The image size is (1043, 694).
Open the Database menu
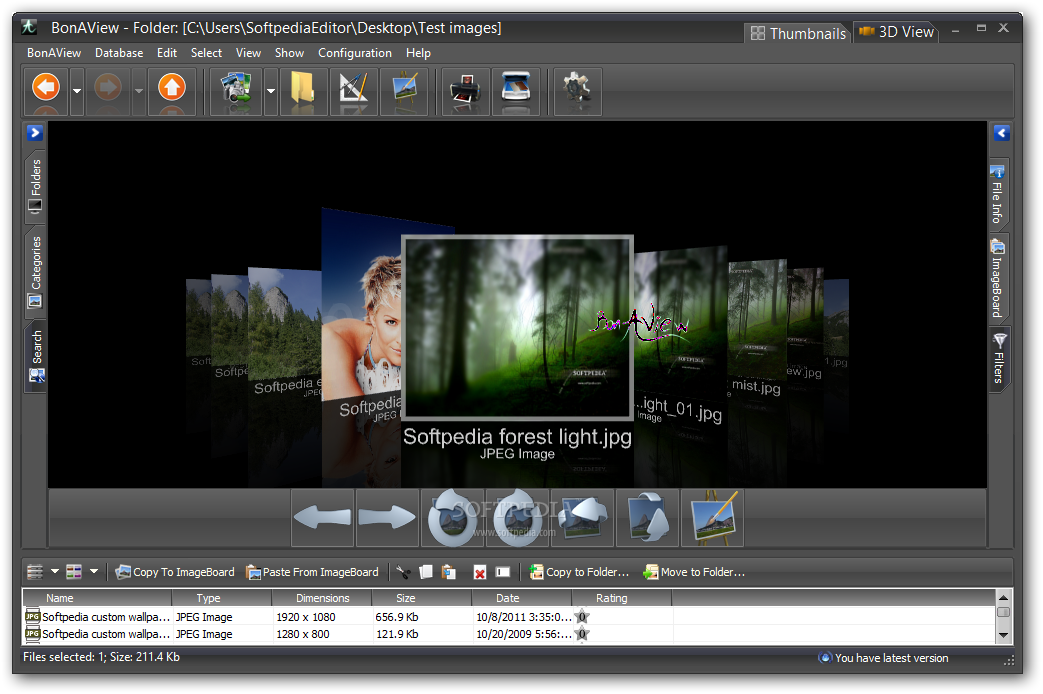point(119,53)
